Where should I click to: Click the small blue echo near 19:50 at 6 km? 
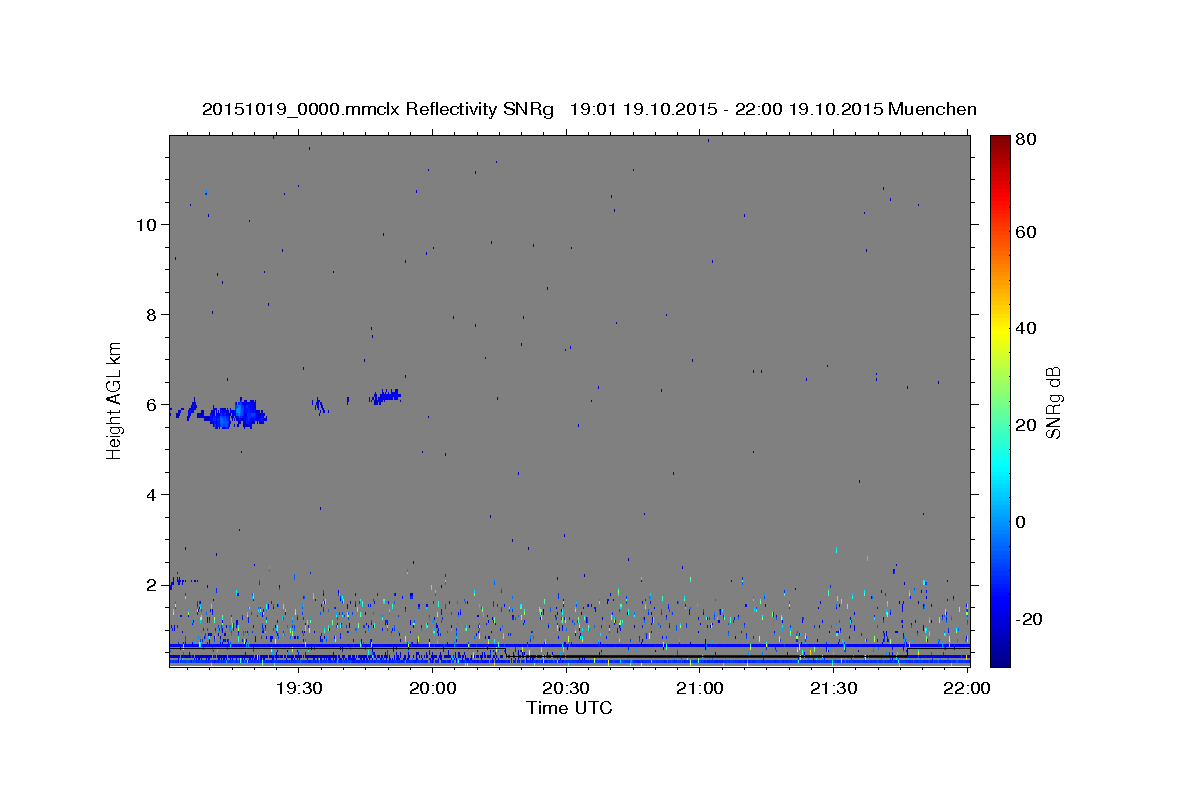tap(385, 397)
